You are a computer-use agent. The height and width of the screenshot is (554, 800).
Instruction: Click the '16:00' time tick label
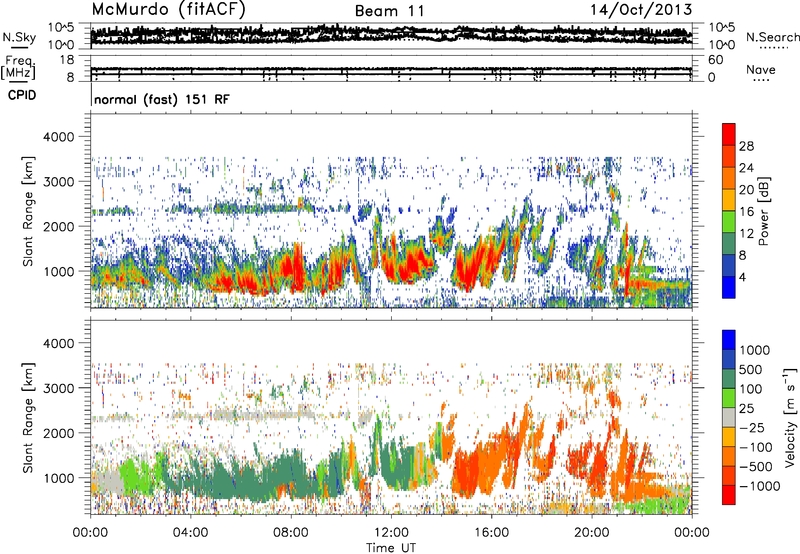point(491,533)
